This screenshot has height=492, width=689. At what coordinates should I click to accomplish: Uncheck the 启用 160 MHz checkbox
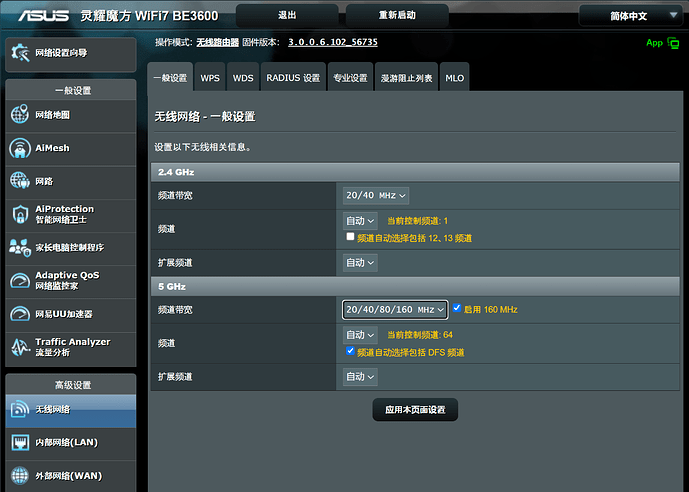(457, 309)
